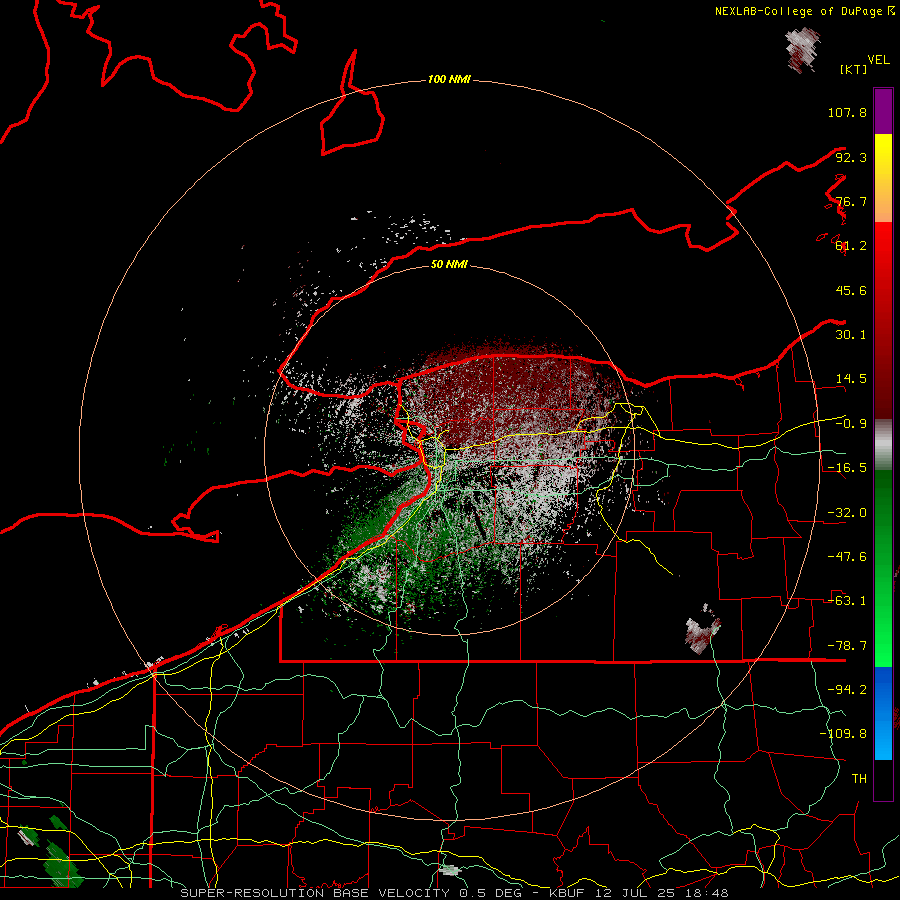Click the isolated gray echo southeast of radar
This screenshot has height=900, width=900.
point(701,630)
